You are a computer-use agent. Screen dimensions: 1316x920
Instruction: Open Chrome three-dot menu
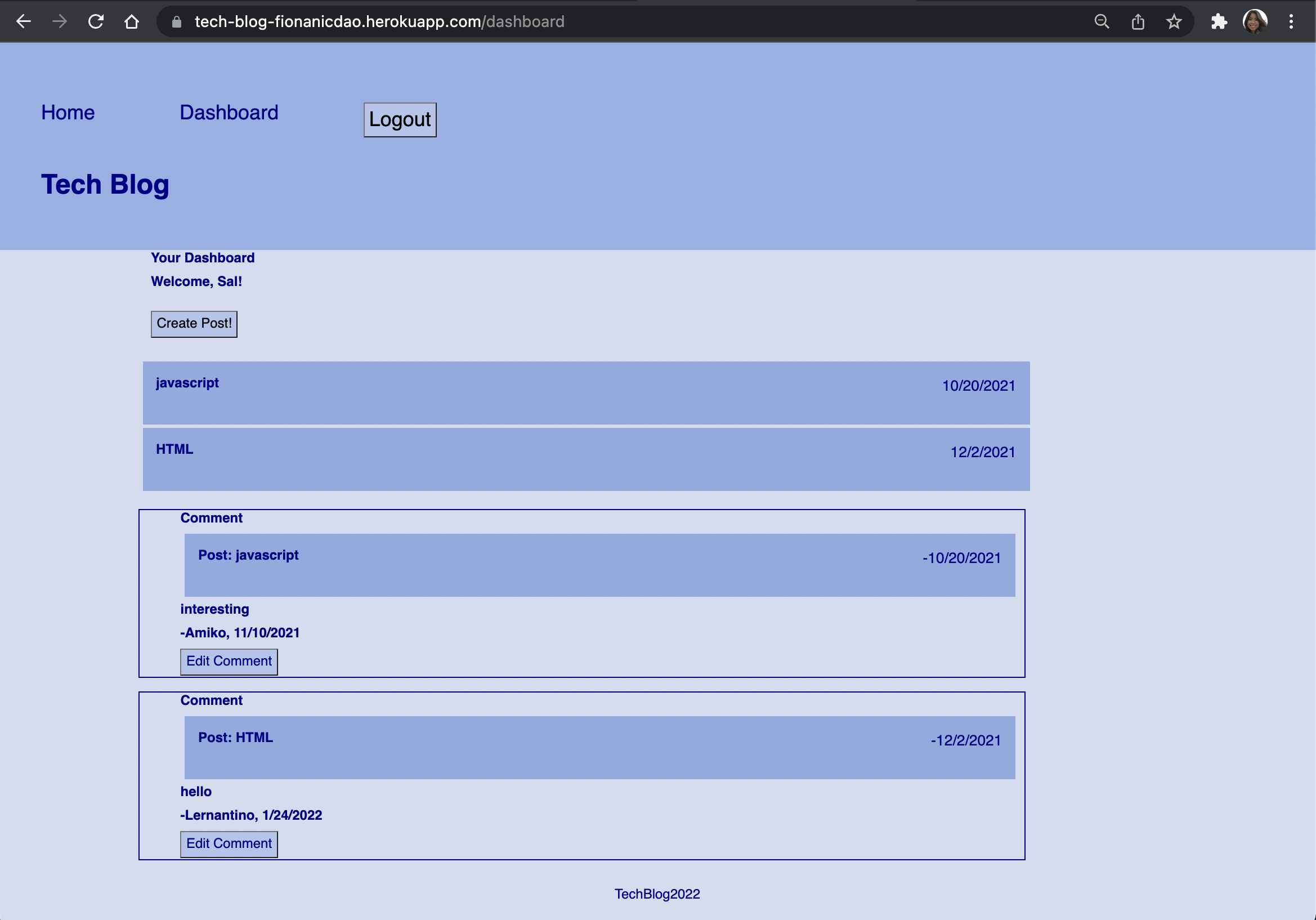1291,22
